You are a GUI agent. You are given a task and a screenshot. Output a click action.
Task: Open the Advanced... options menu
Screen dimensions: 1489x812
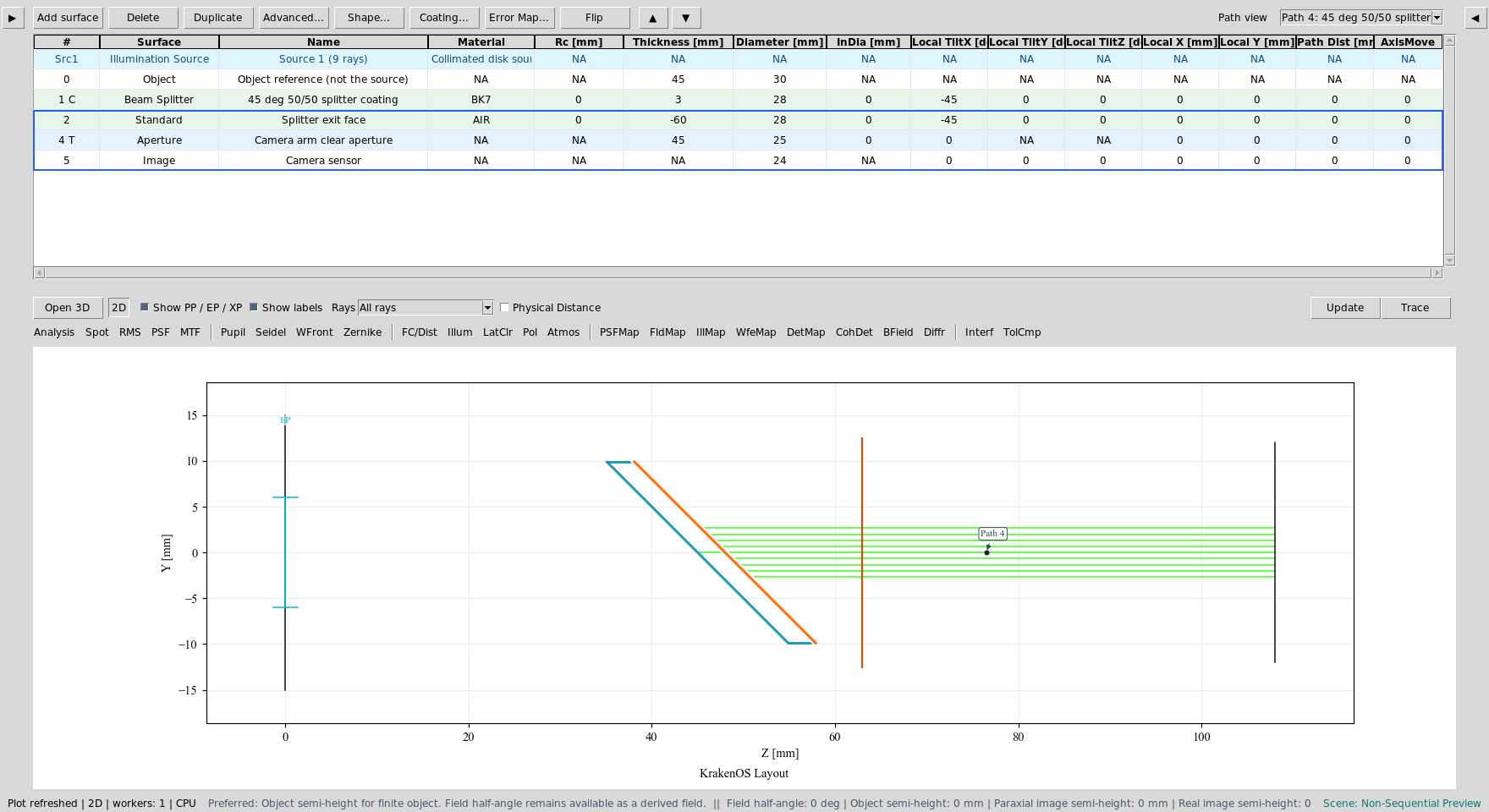(x=294, y=18)
